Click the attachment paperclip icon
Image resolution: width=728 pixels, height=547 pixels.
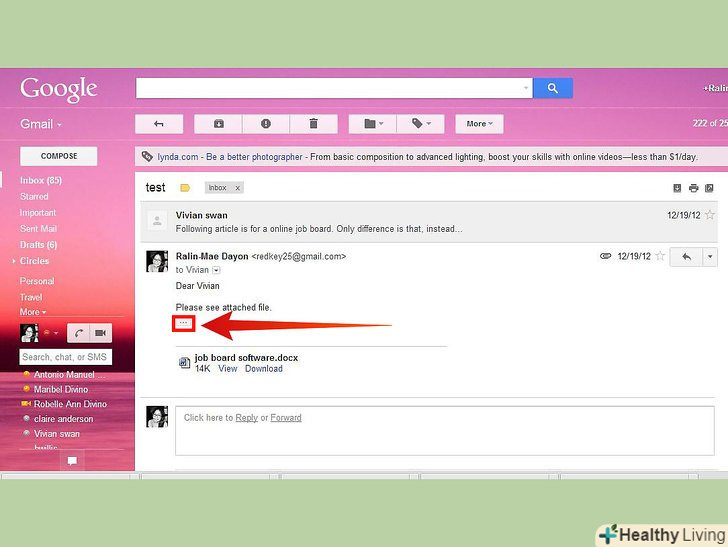pyautogui.click(x=605, y=256)
